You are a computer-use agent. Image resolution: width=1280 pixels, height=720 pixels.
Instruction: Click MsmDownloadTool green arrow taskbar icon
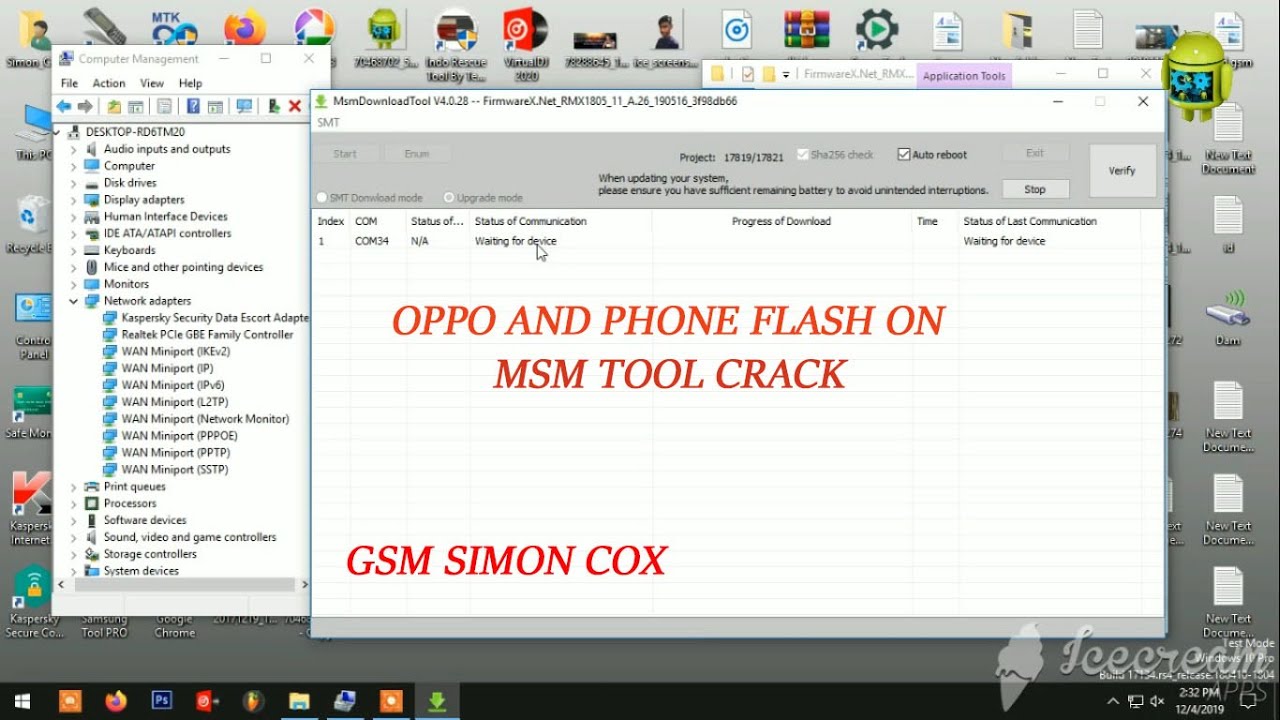pos(437,701)
